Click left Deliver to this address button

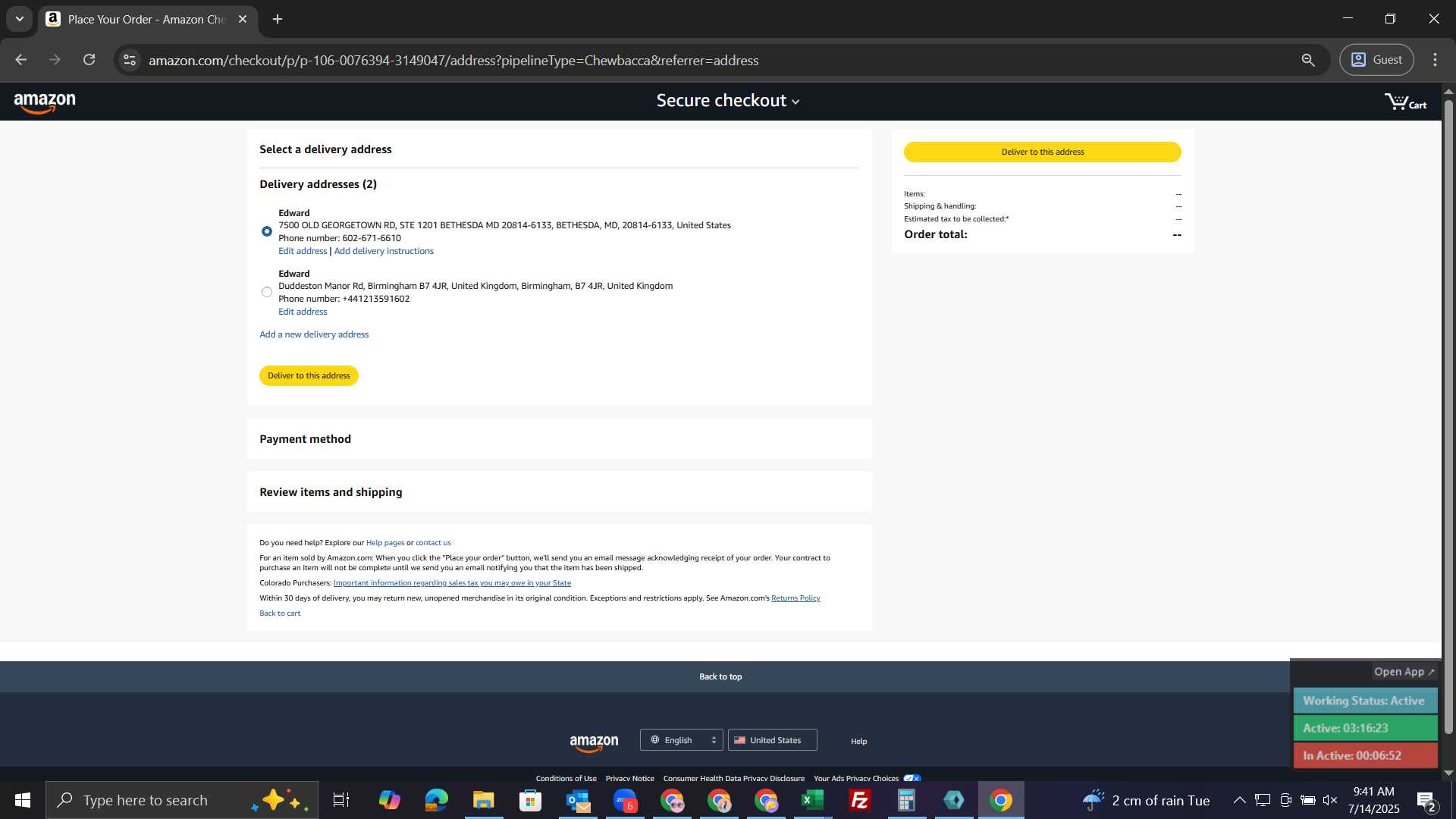tap(309, 376)
